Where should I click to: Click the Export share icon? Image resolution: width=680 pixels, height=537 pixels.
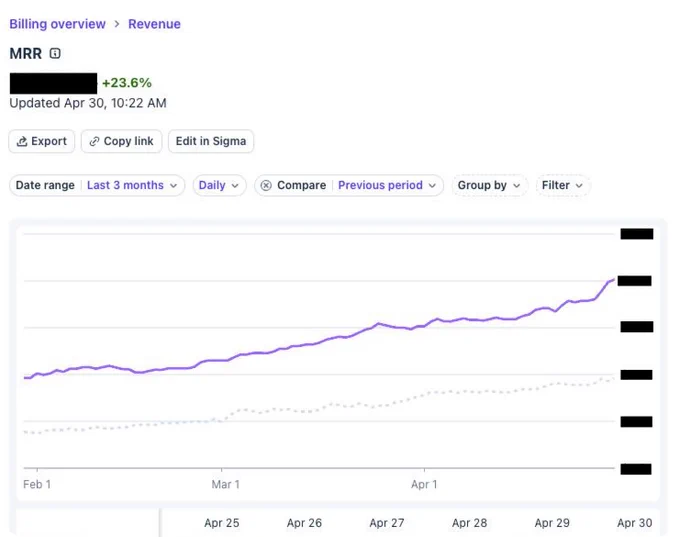click(21, 141)
